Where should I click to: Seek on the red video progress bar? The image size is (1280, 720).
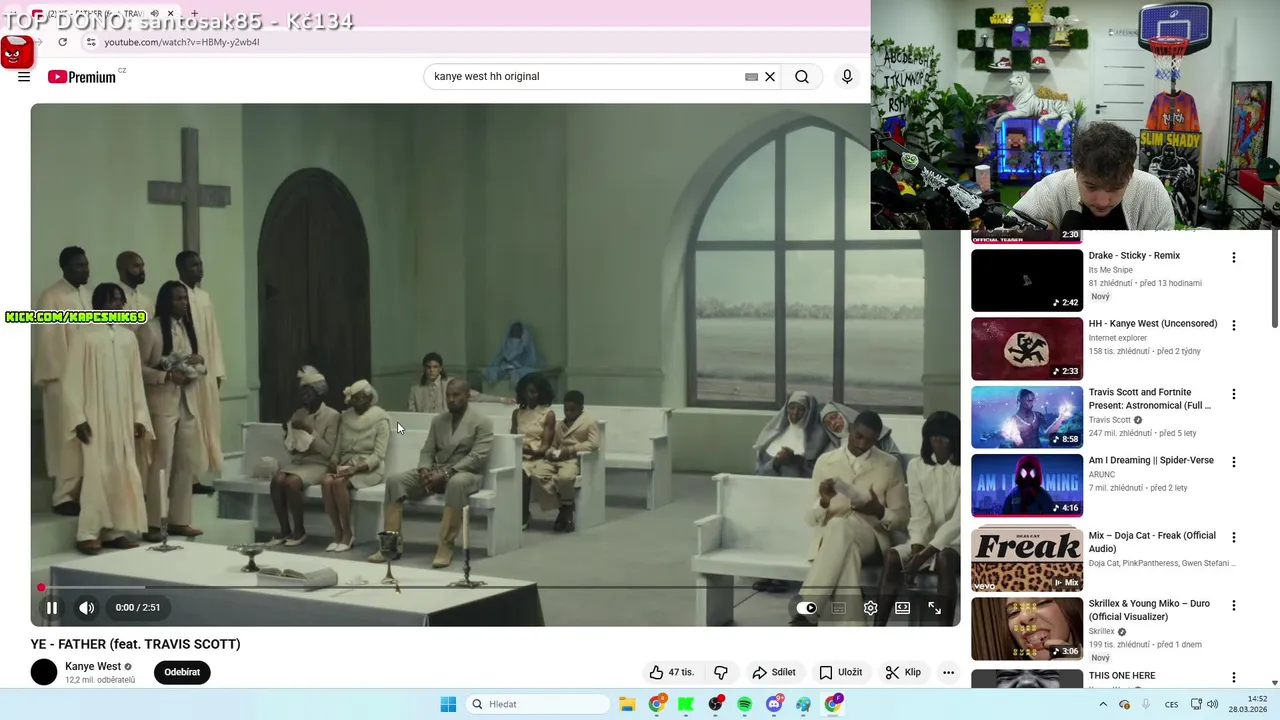495,587
